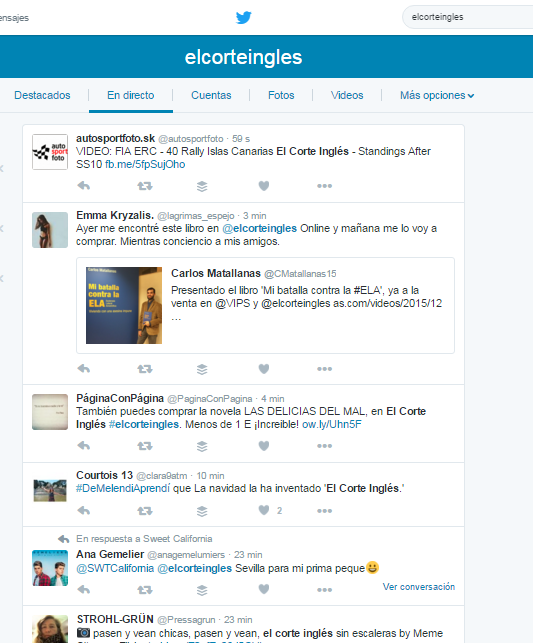This screenshot has width=533, height=643.
Task: Reply to Courtois 13 tweet
Action: [84, 511]
